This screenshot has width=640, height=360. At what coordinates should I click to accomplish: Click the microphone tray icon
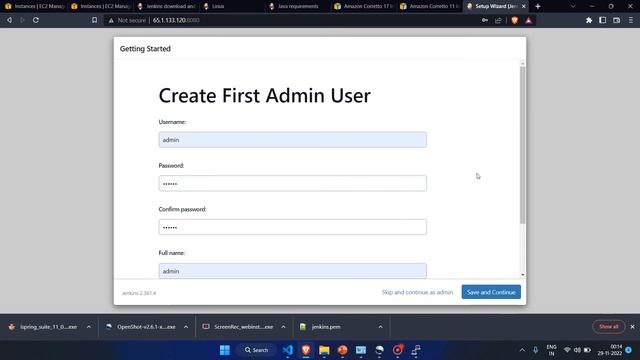pyautogui.click(x=536, y=350)
